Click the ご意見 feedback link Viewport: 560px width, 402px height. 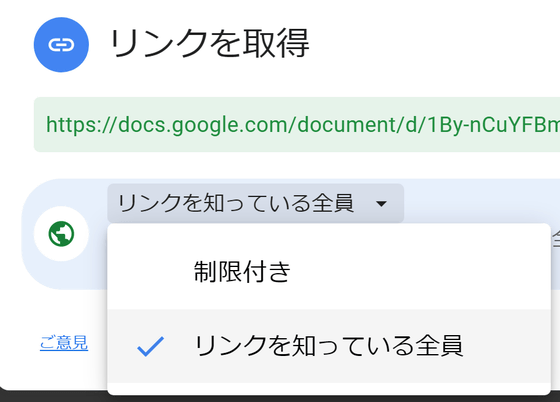tap(64, 343)
